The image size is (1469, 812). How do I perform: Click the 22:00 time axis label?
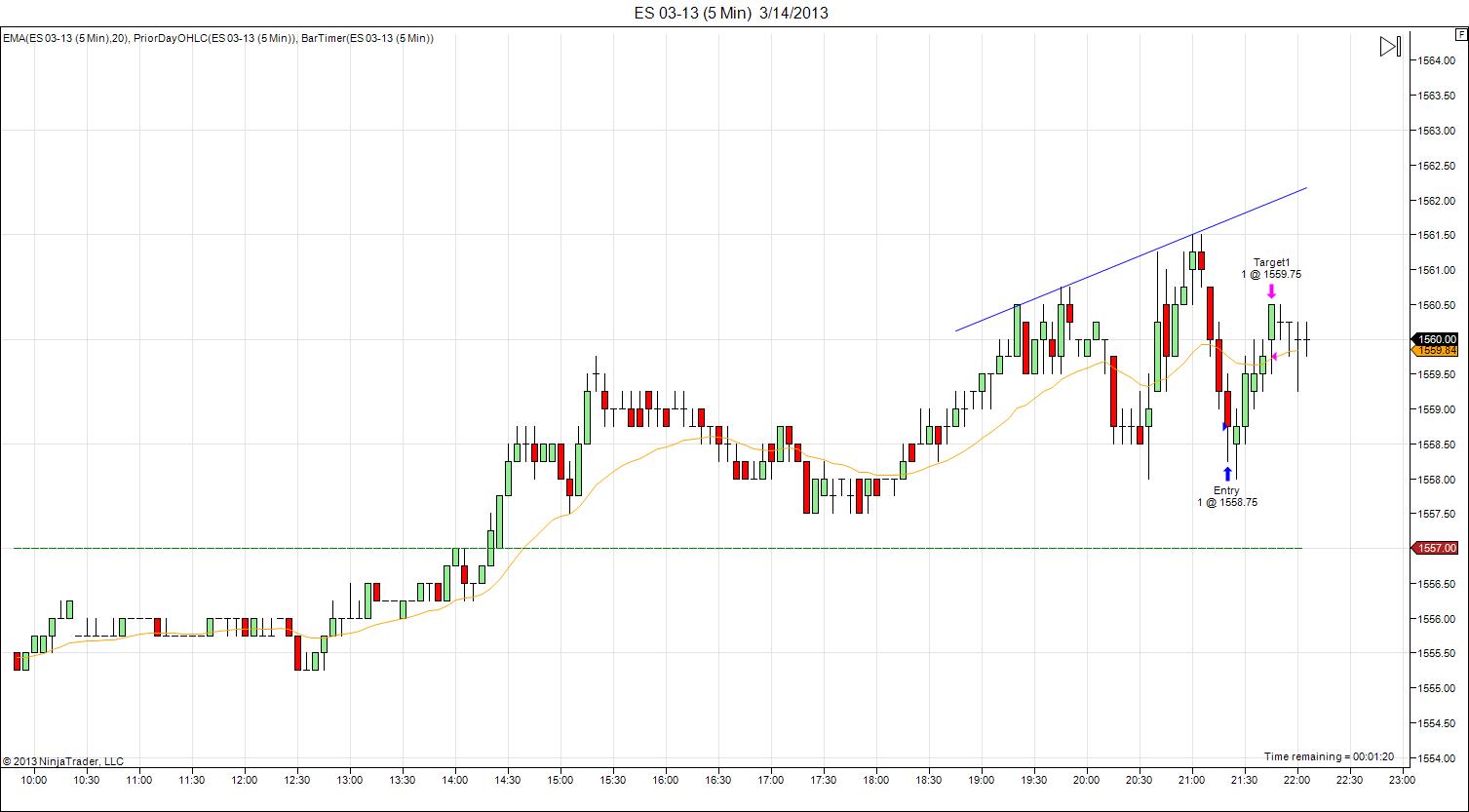(x=1297, y=780)
